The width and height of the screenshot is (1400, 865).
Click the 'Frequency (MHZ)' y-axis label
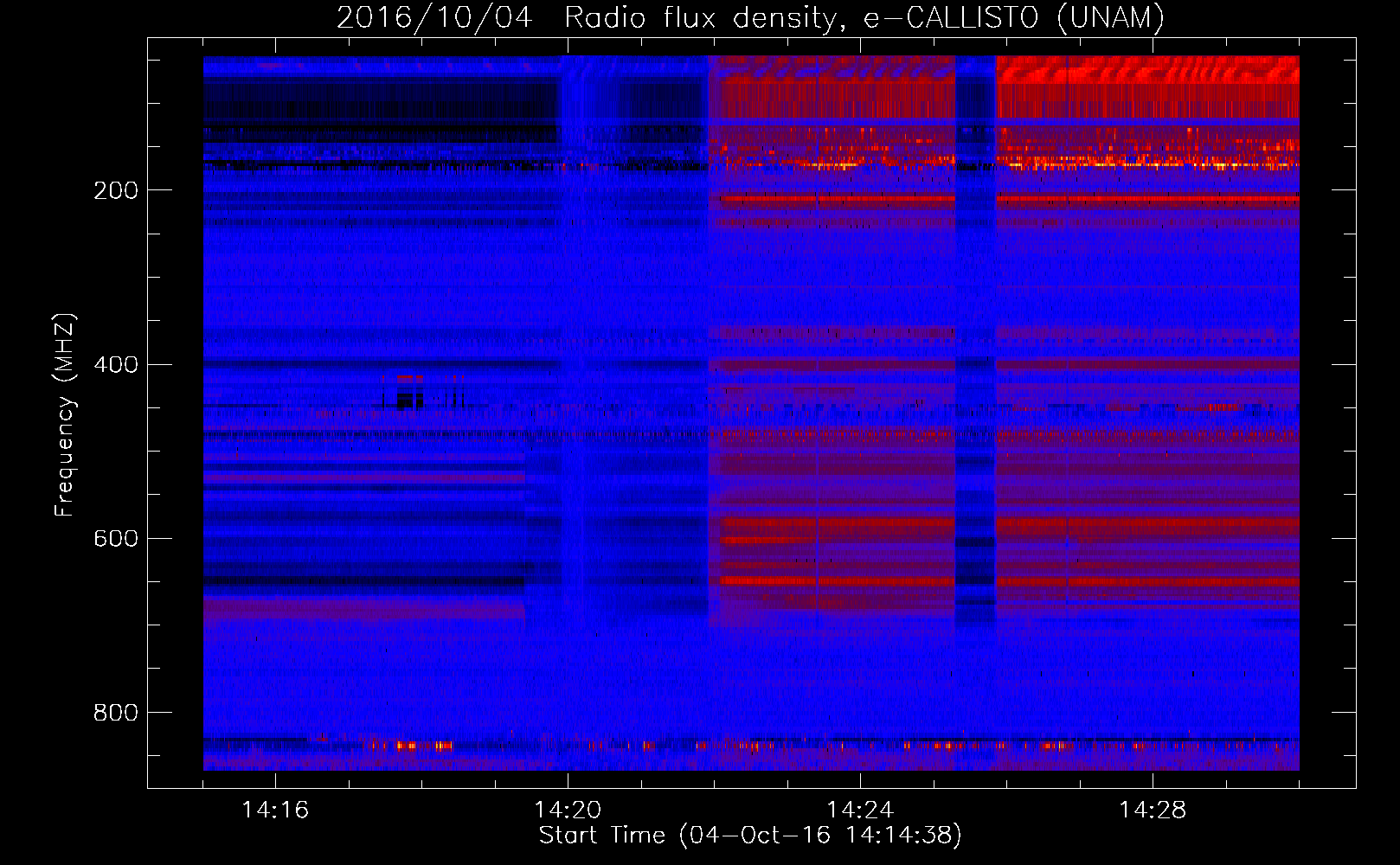(65, 414)
